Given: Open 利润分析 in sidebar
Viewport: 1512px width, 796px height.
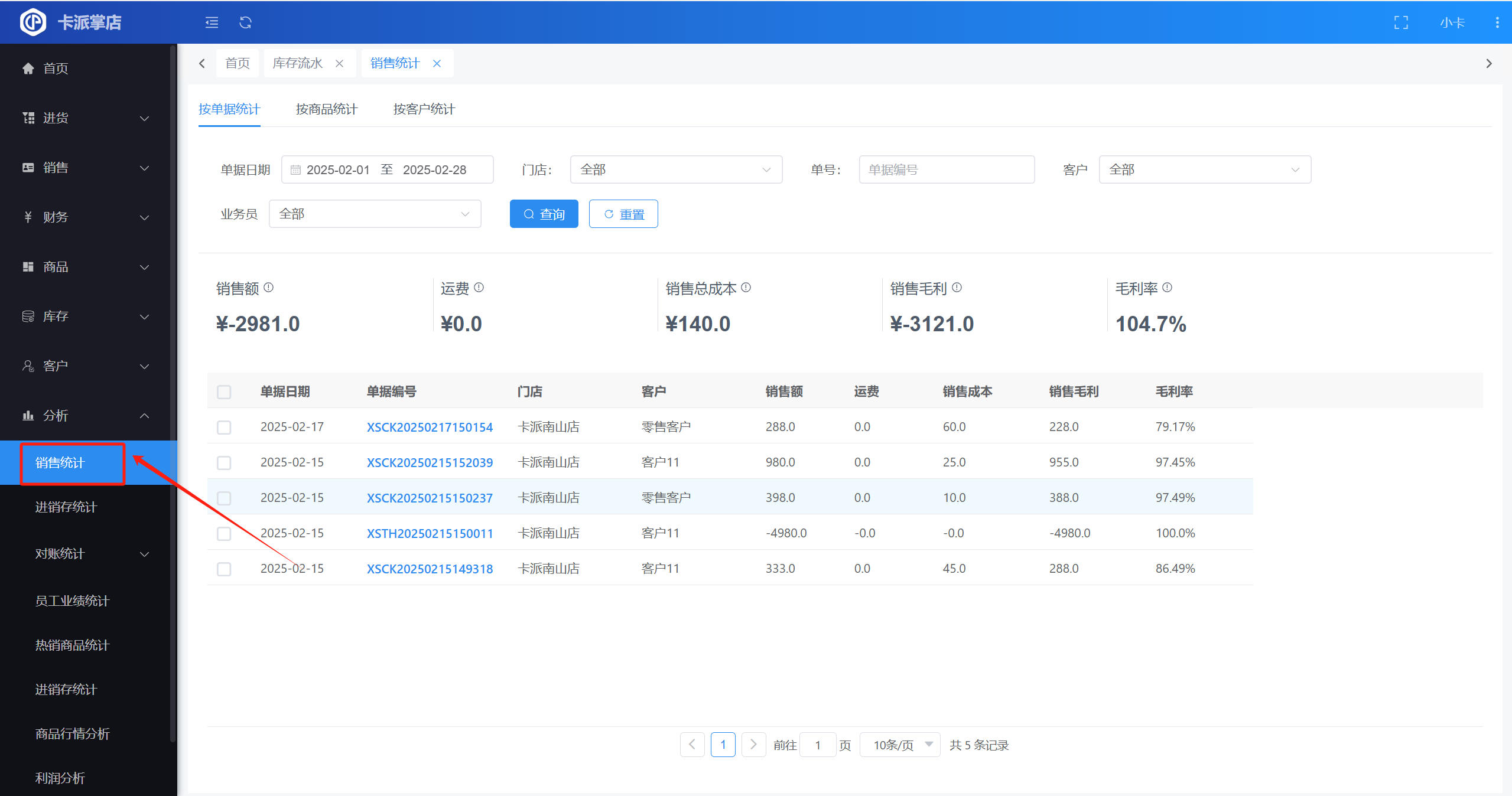Looking at the screenshot, I should (x=60, y=778).
